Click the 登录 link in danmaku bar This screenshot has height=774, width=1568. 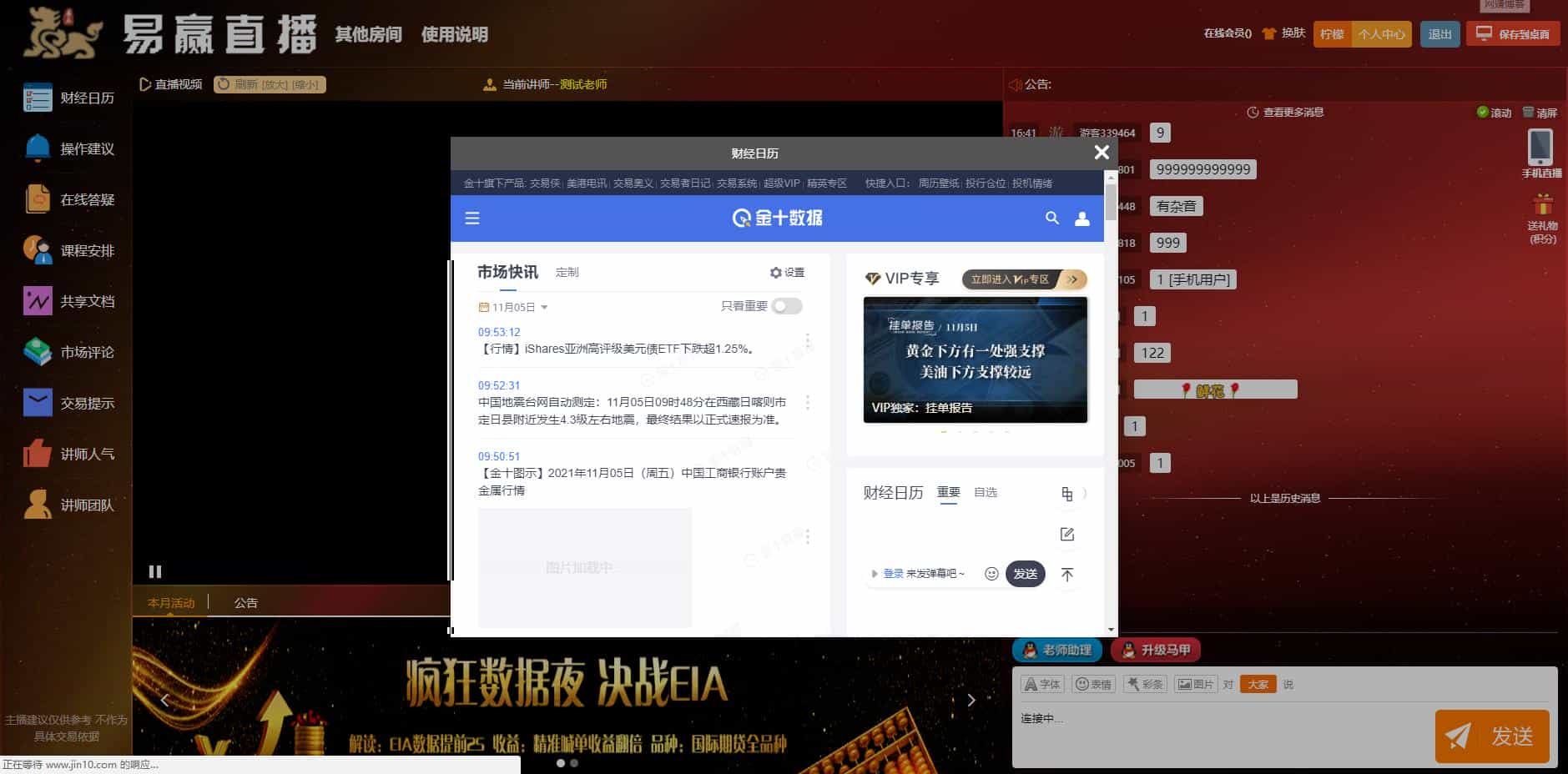click(893, 574)
